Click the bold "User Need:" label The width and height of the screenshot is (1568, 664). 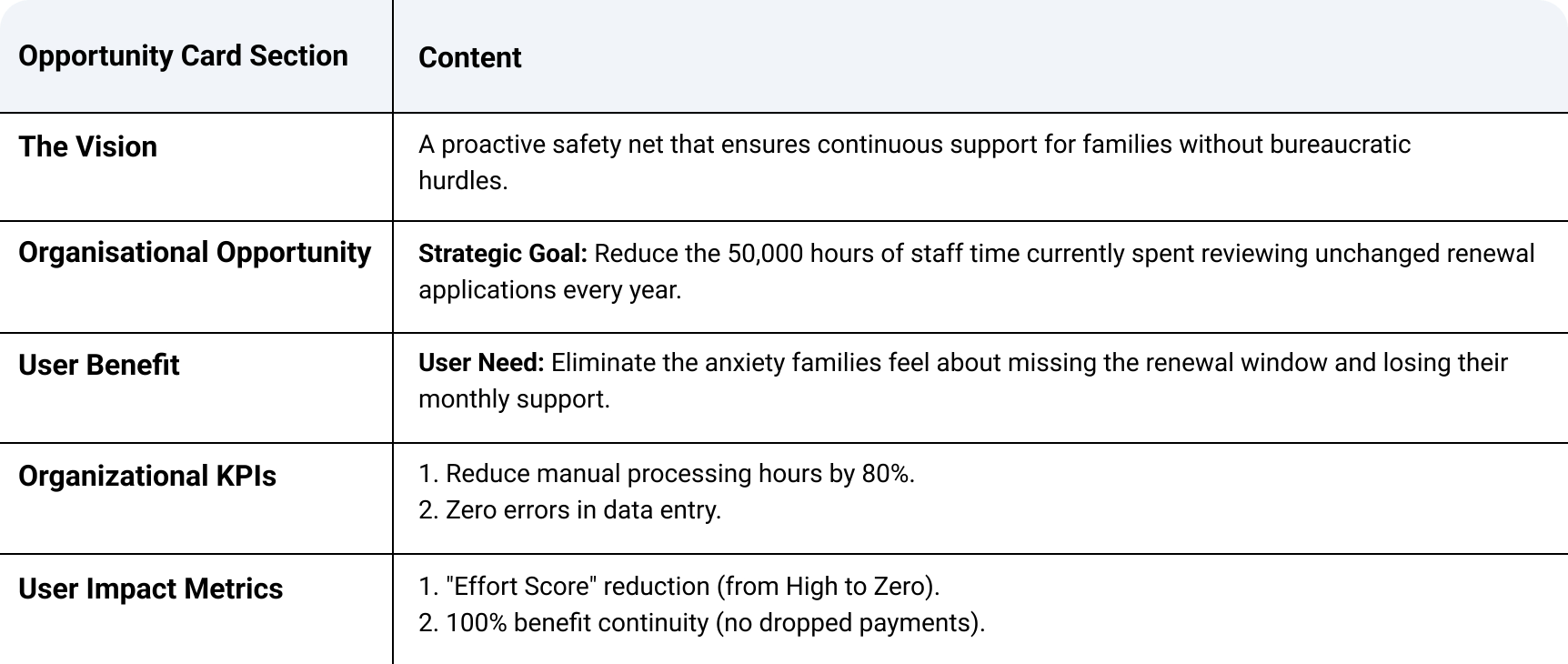click(x=481, y=363)
